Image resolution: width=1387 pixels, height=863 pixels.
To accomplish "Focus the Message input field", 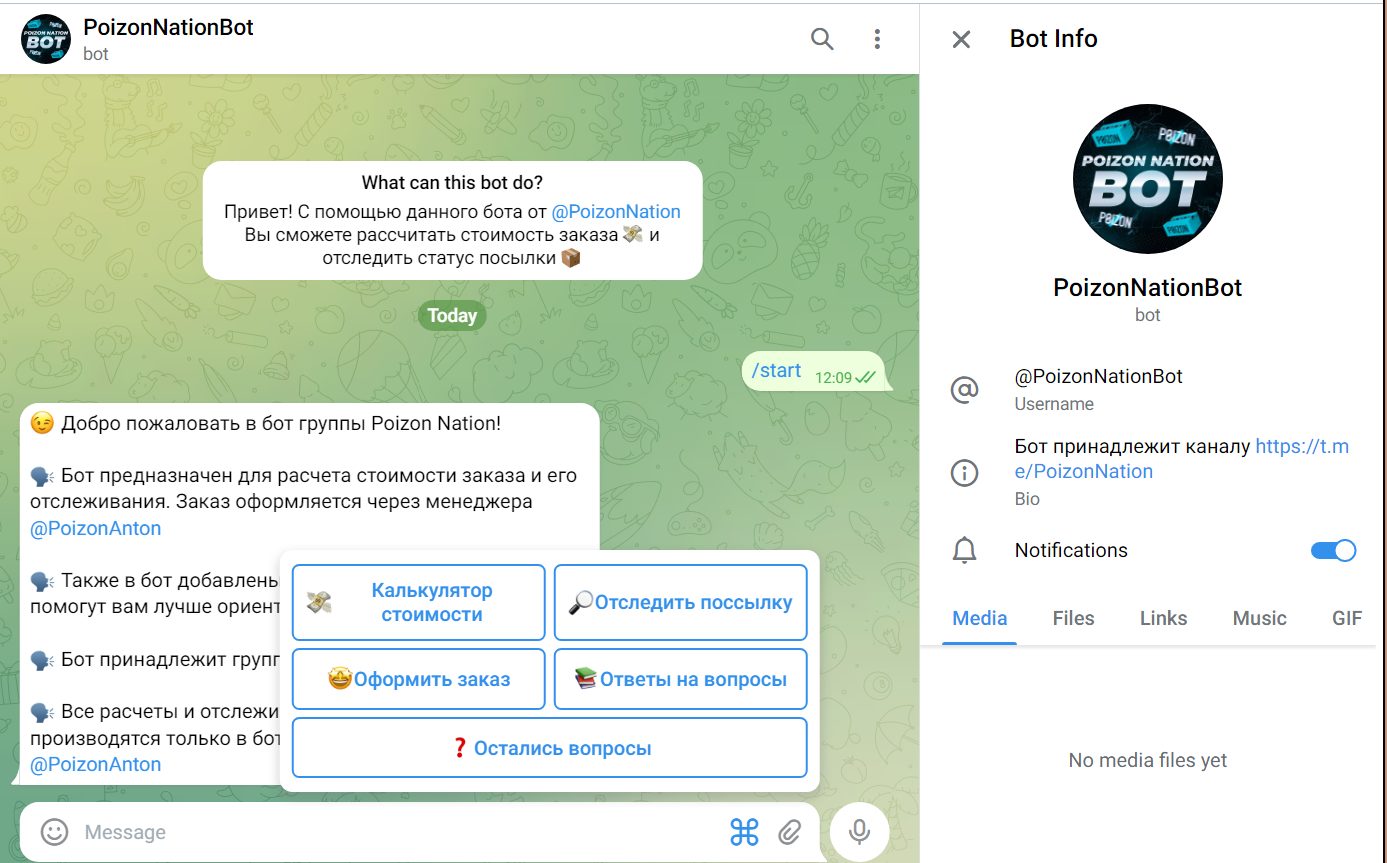I will point(400,832).
